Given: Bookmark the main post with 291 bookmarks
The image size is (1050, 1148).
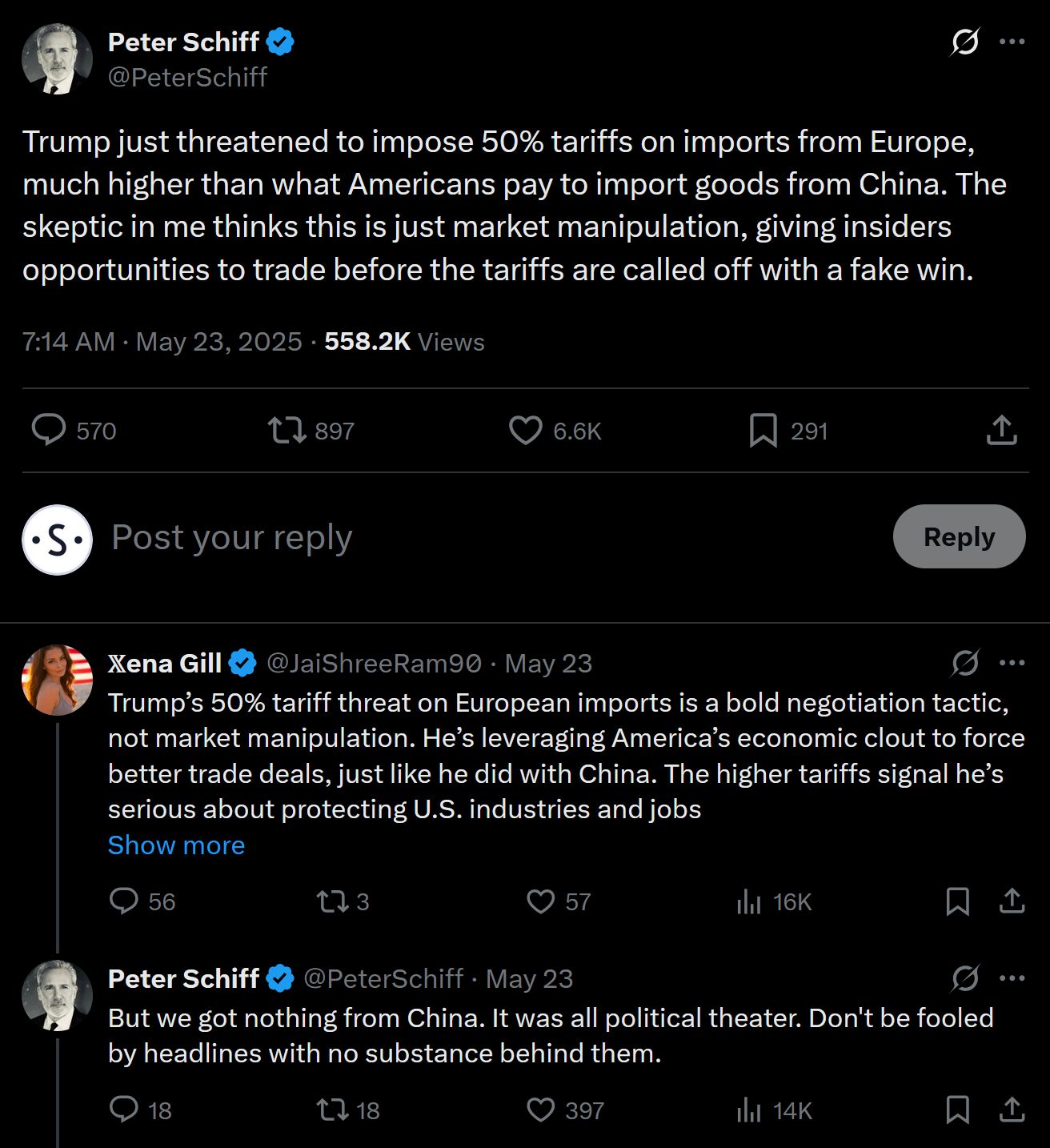Looking at the screenshot, I should [x=763, y=431].
